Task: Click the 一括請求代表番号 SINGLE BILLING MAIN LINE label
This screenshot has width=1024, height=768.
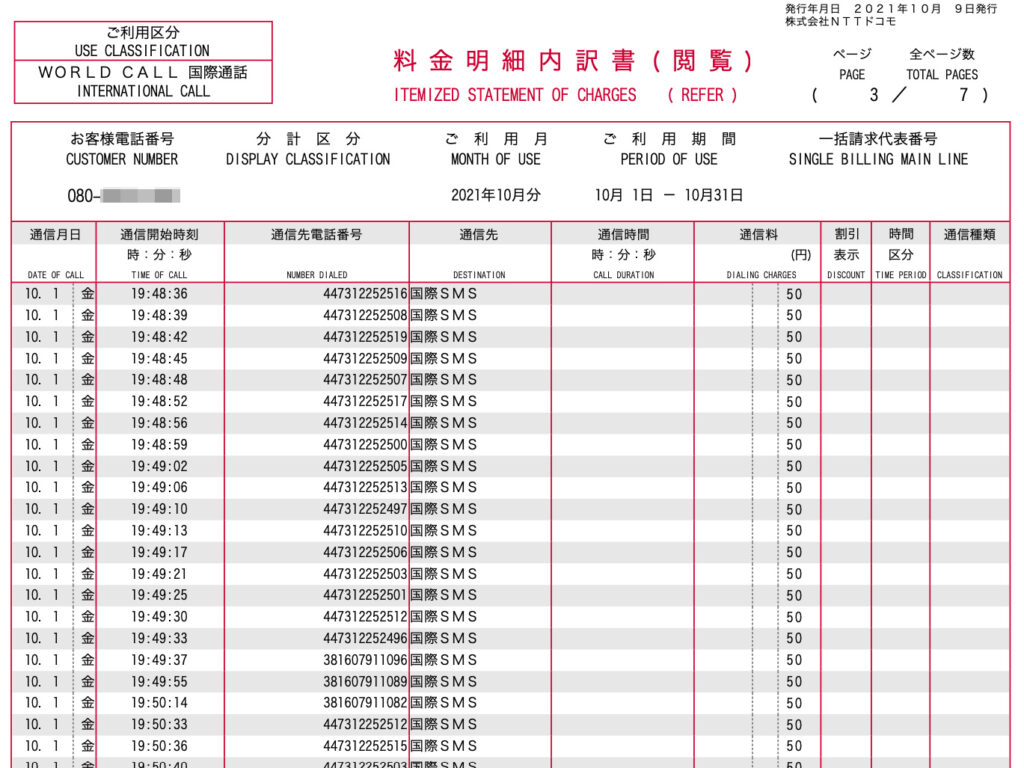Action: (878, 149)
